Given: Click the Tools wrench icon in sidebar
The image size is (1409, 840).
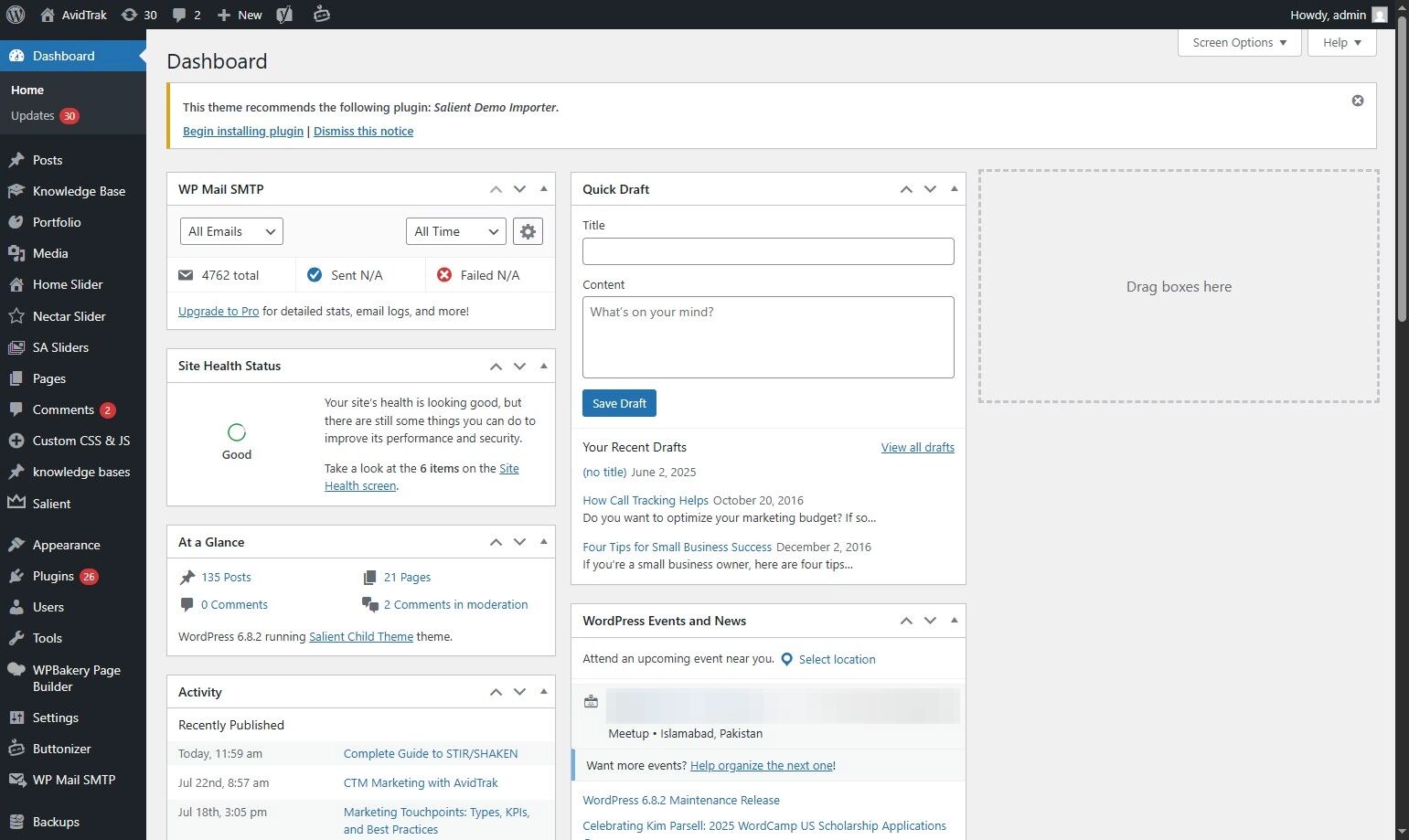Looking at the screenshot, I should (x=16, y=638).
